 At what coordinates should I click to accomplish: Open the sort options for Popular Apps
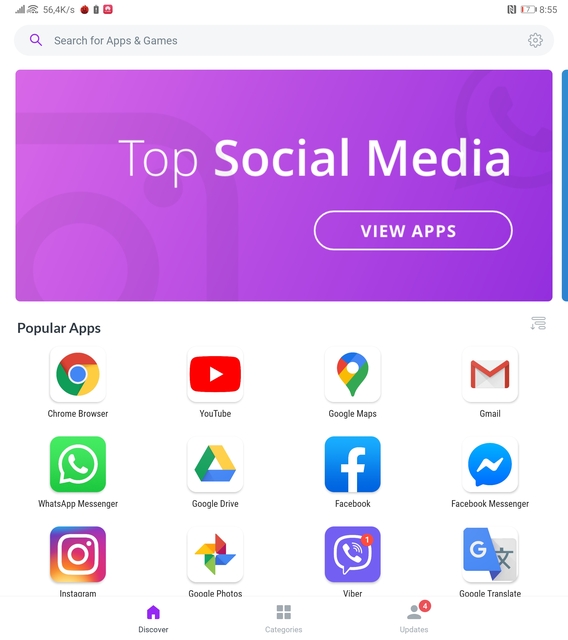coord(538,323)
